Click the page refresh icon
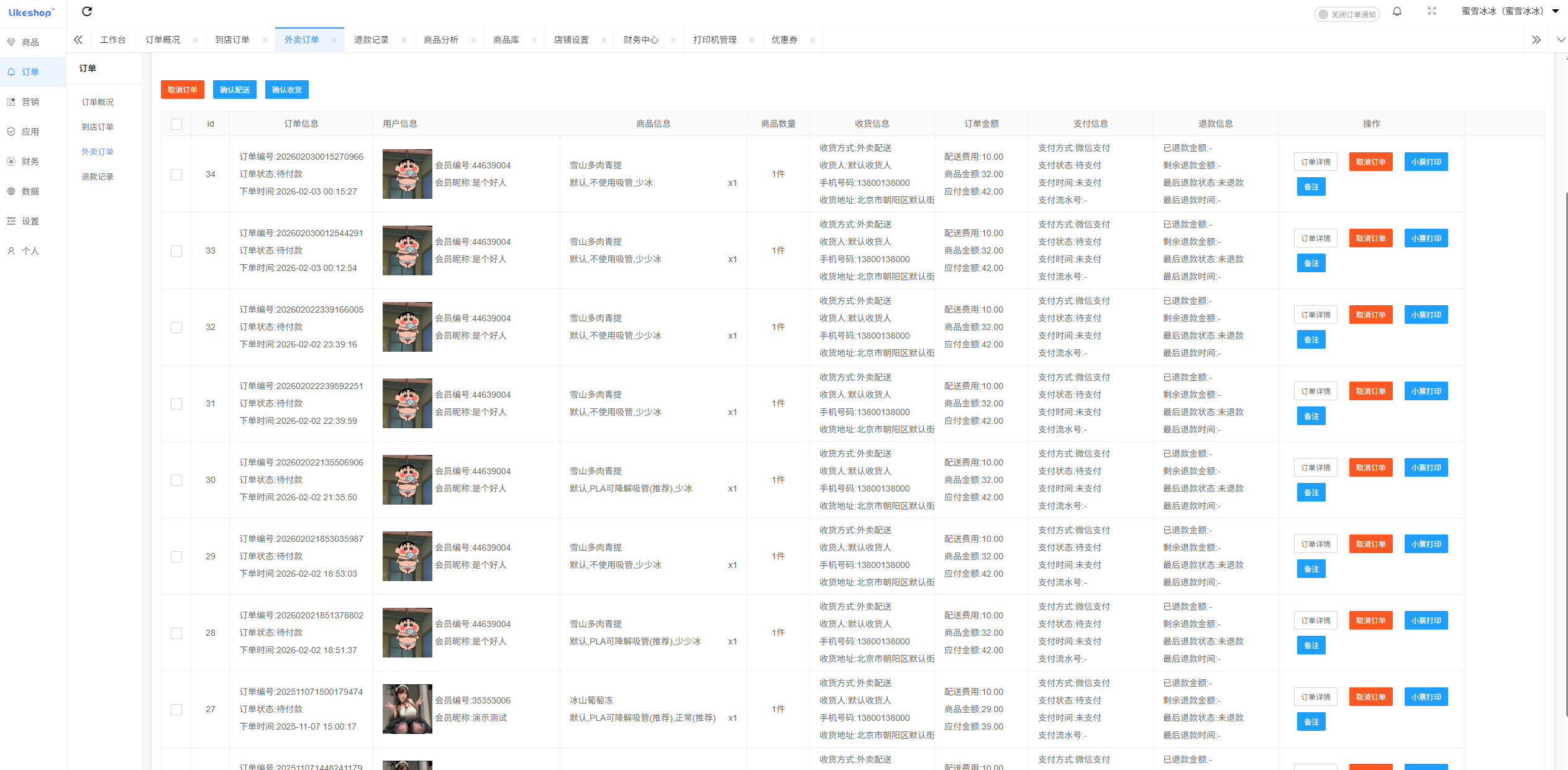Screen dimensions: 1568x770 (x=87, y=11)
